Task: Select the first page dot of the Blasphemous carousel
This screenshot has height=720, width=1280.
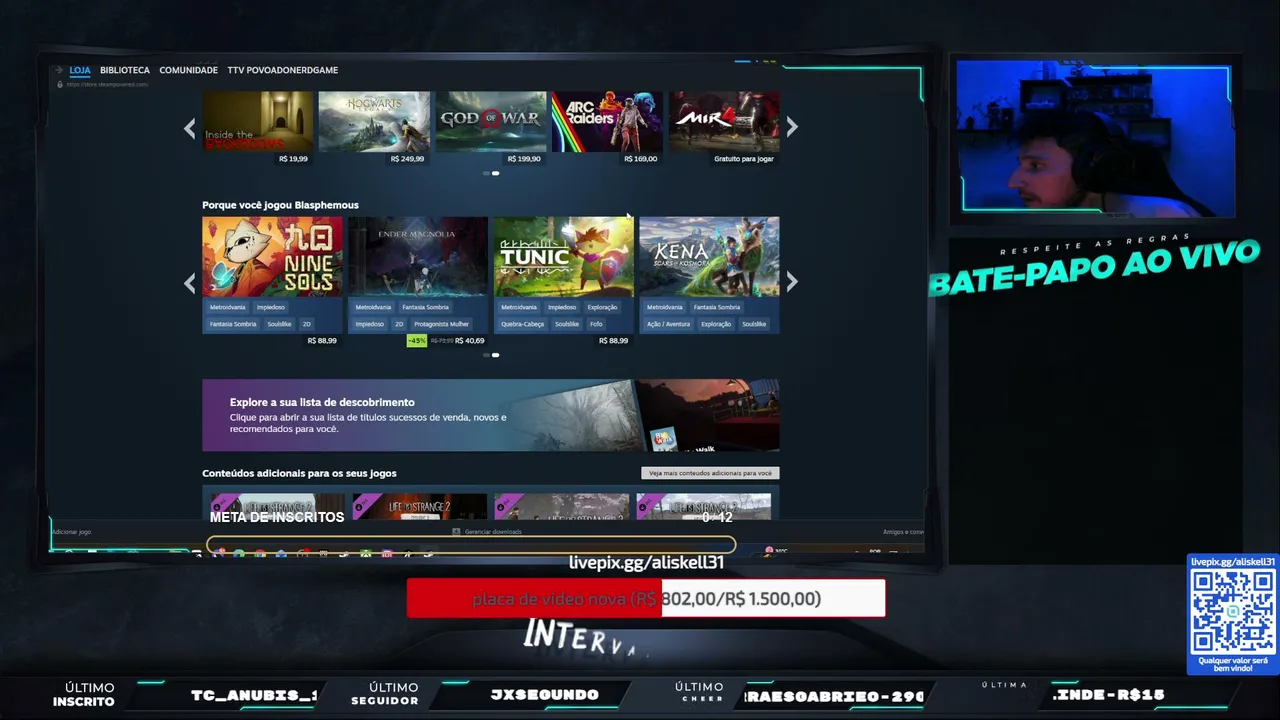Action: coord(486,355)
